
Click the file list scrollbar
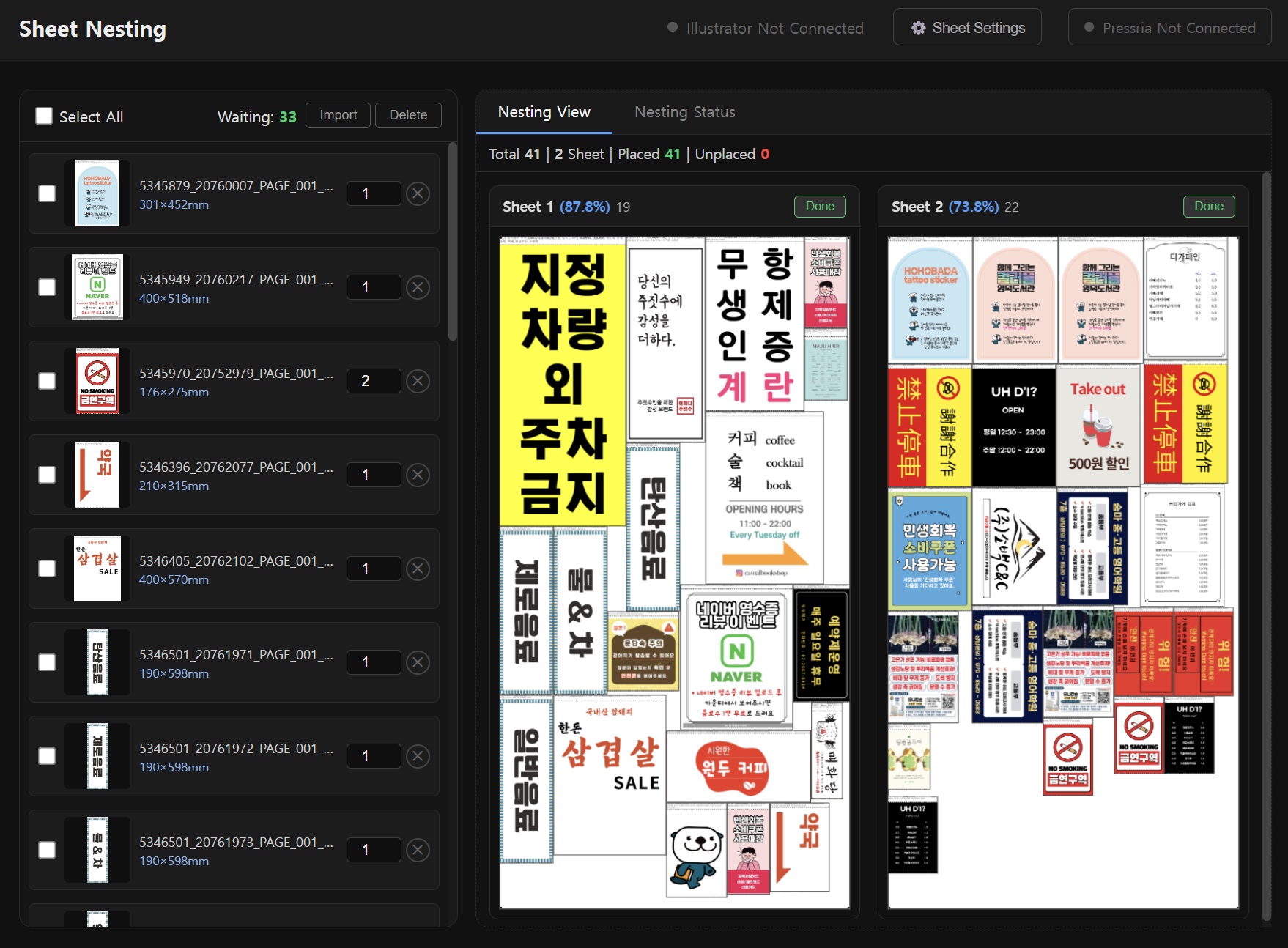[453, 242]
